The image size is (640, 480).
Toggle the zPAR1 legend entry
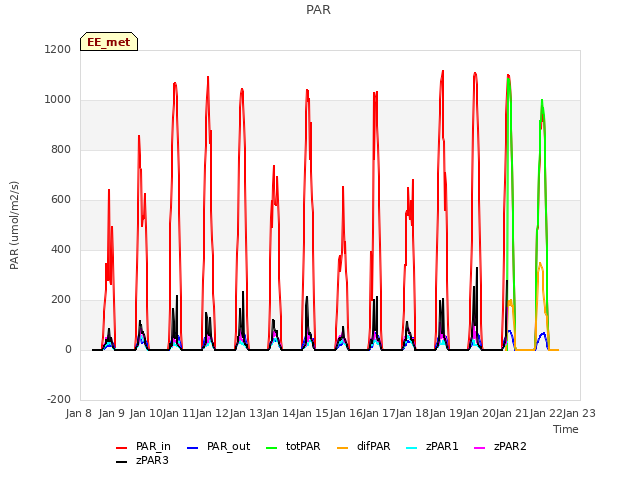[432, 447]
